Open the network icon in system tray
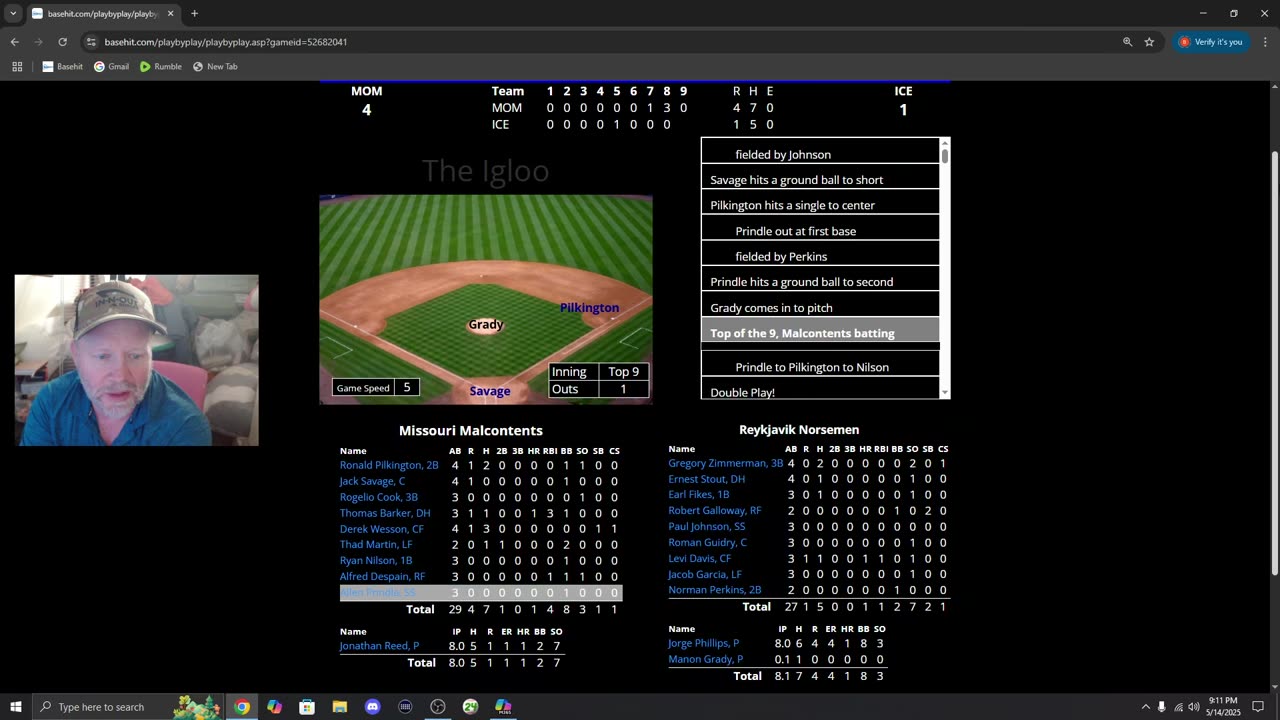1280x720 pixels. point(1178,707)
